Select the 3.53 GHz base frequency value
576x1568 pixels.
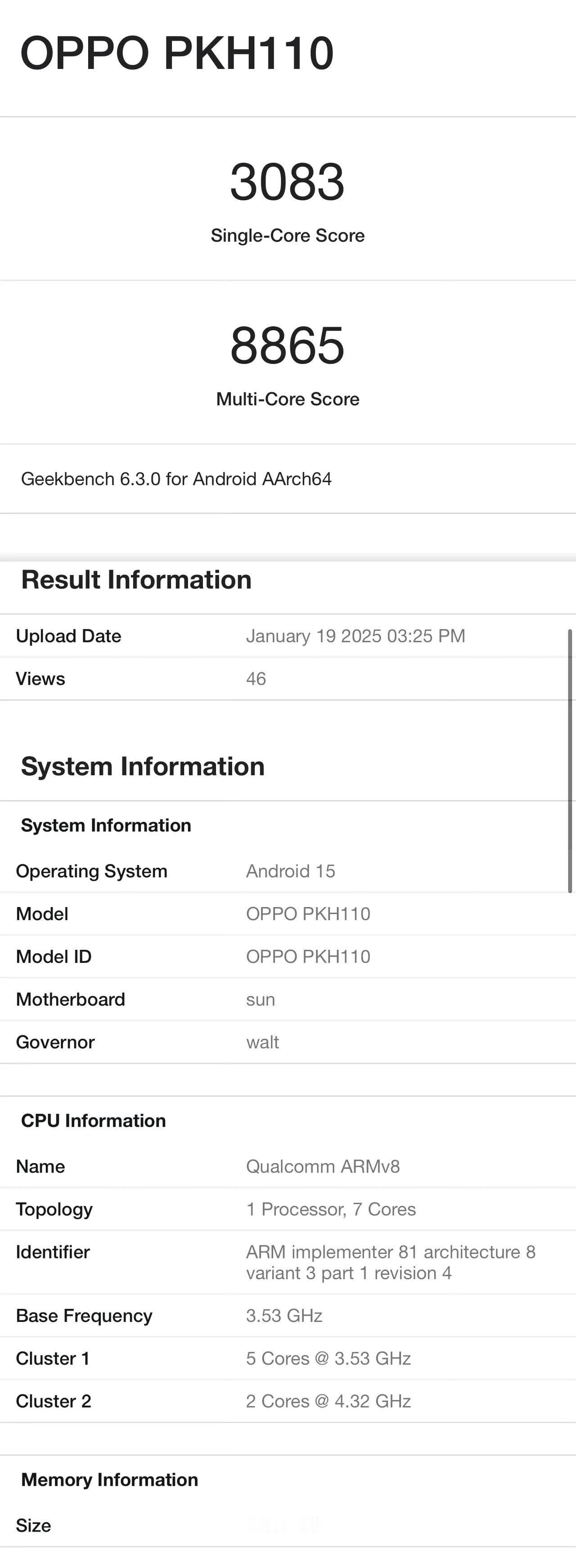(284, 1316)
